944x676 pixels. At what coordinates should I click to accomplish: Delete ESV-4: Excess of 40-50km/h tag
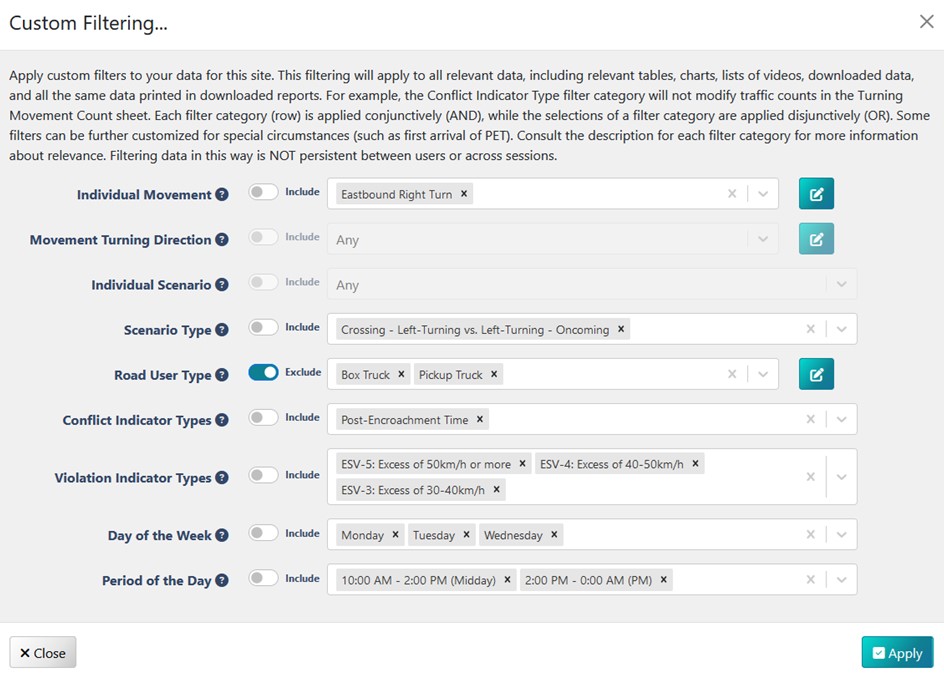tap(696, 464)
